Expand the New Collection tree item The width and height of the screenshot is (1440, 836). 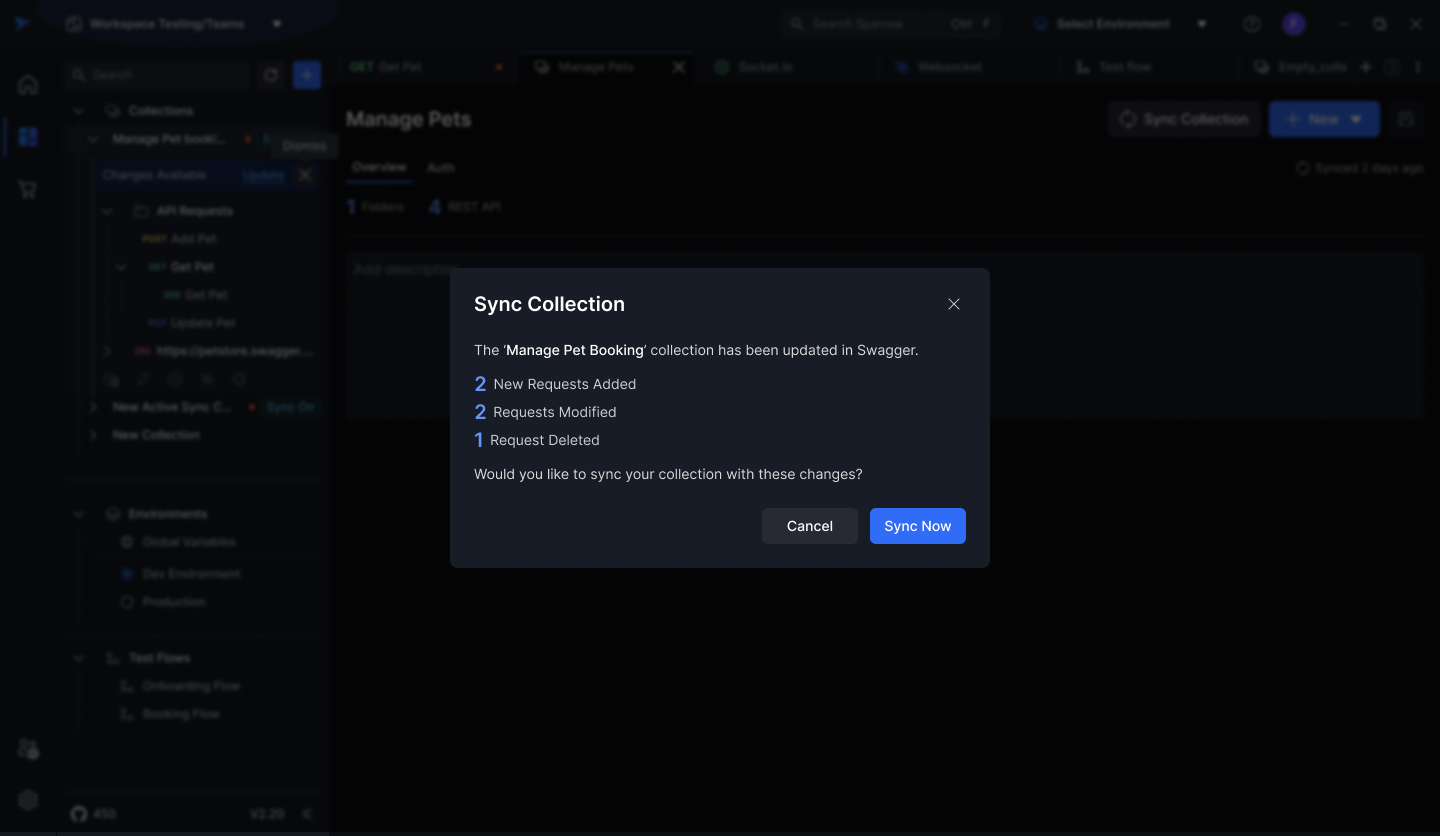point(93,434)
